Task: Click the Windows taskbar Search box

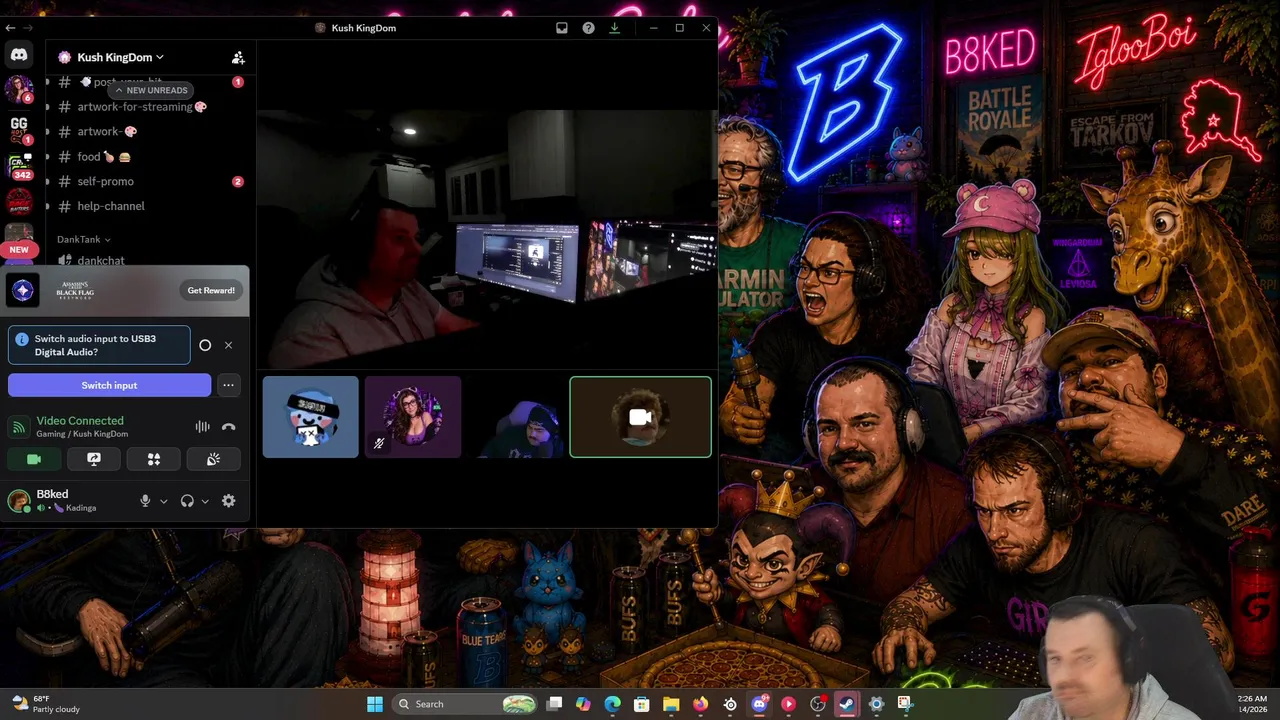Action: pos(466,704)
